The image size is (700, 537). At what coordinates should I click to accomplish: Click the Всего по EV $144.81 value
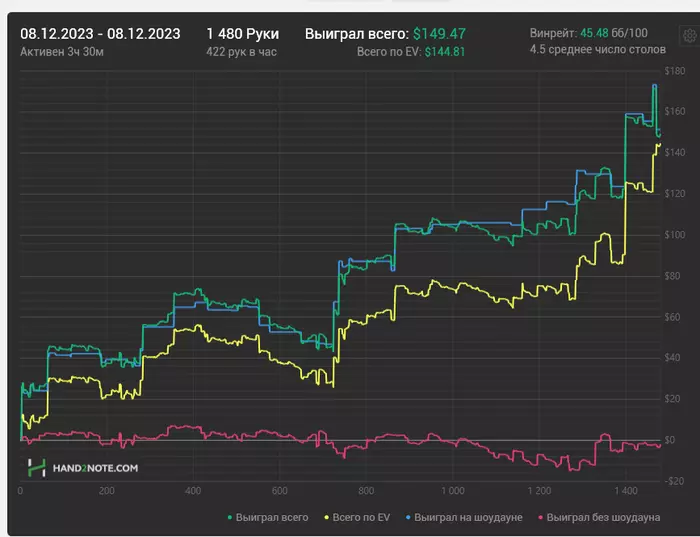[411, 52]
